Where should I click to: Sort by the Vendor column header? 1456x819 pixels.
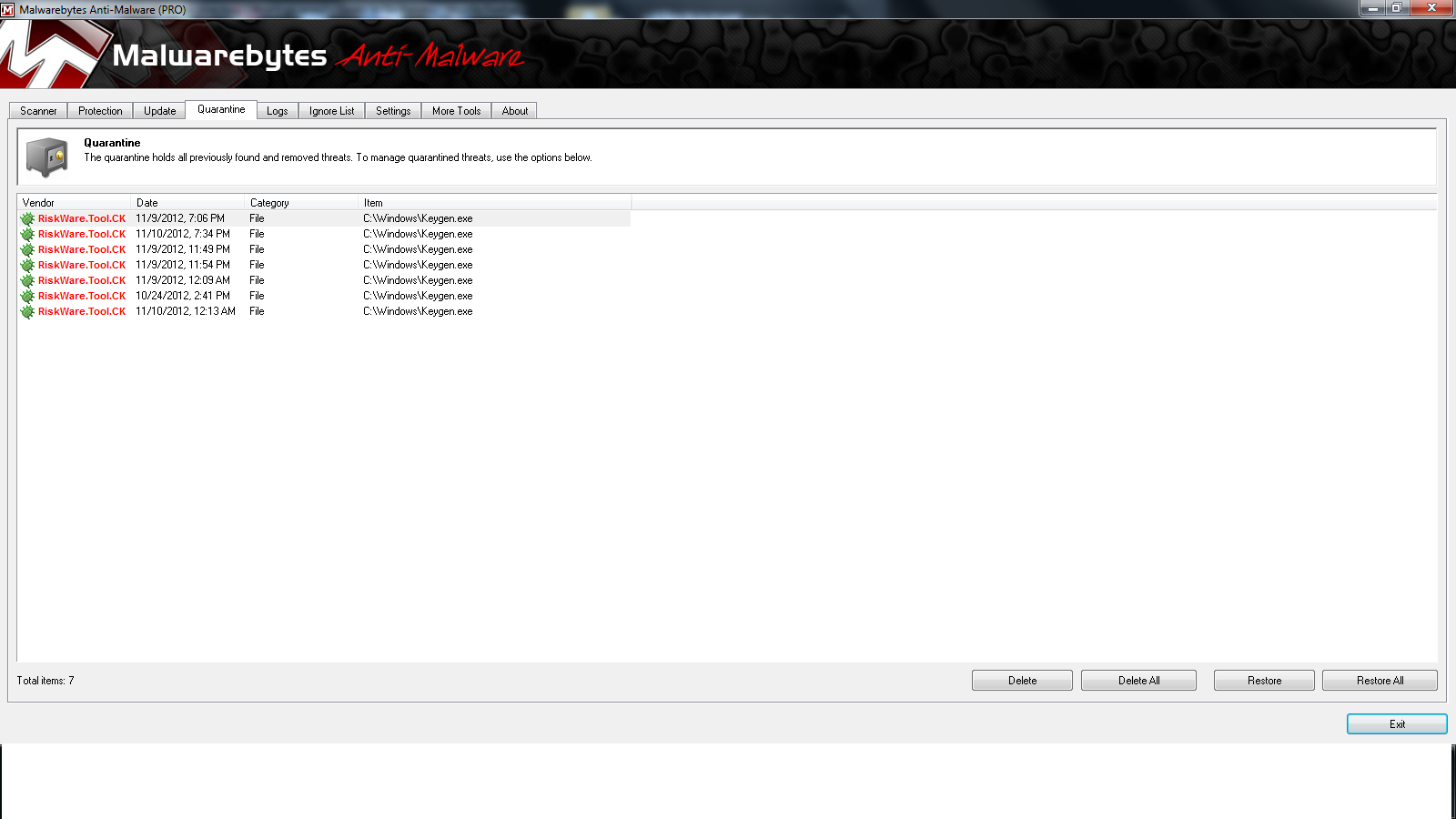pyautogui.click(x=75, y=203)
